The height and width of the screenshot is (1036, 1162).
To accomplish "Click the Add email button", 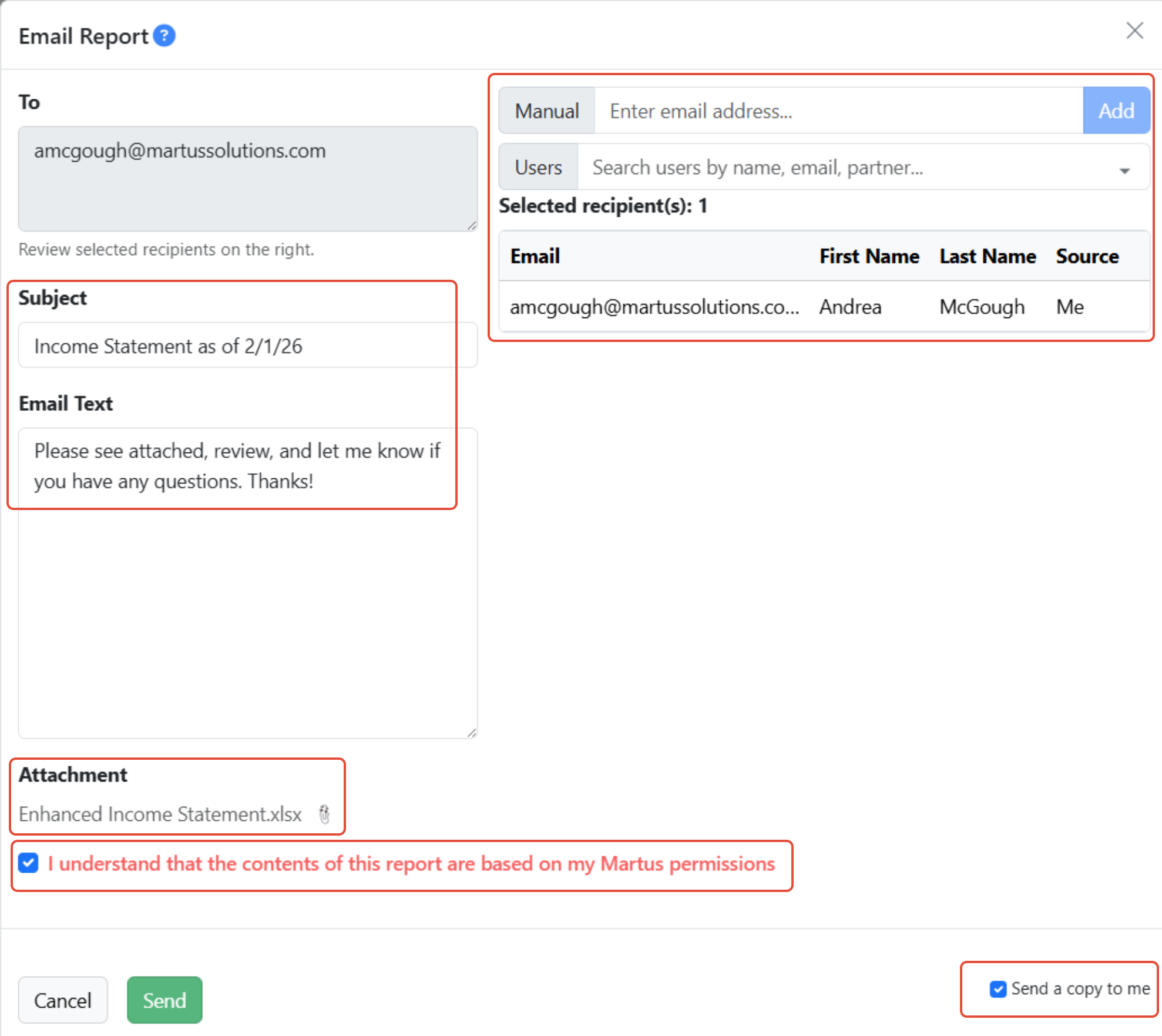I will tap(1116, 110).
